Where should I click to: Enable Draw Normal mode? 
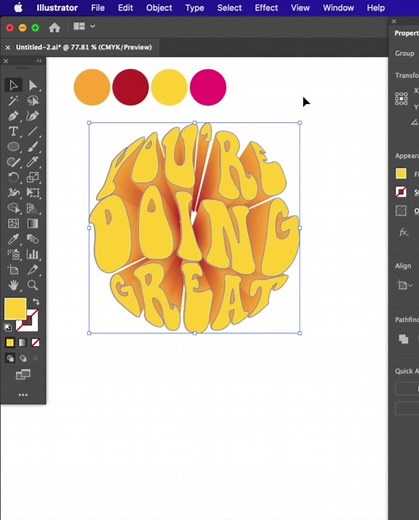10,358
